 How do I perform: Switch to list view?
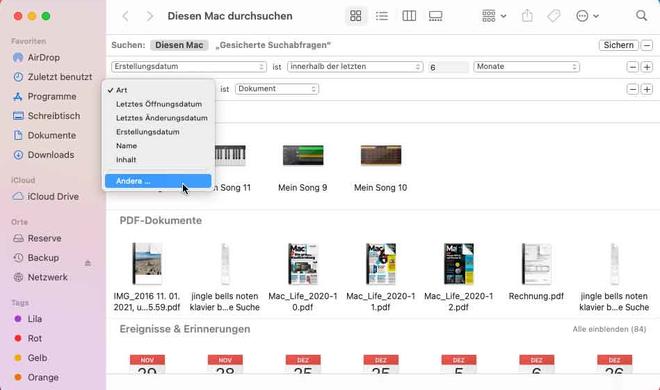coord(382,16)
